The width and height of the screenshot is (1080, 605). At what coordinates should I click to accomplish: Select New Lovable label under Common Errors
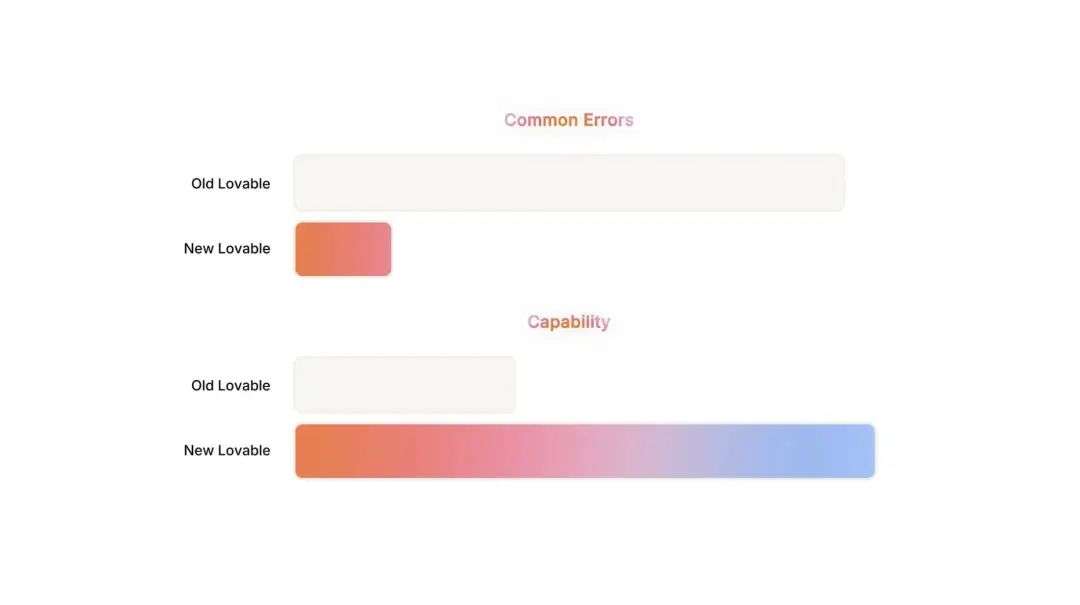pyautogui.click(x=227, y=249)
